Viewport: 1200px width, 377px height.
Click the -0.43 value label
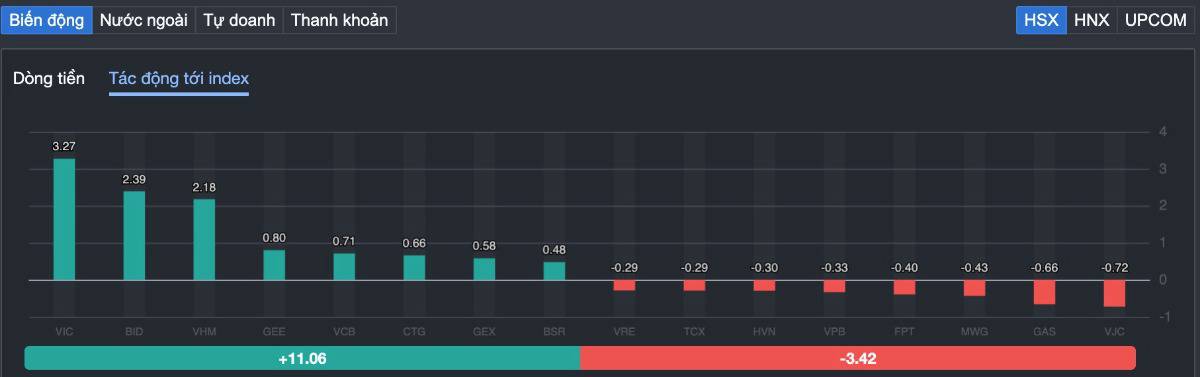tap(974, 268)
